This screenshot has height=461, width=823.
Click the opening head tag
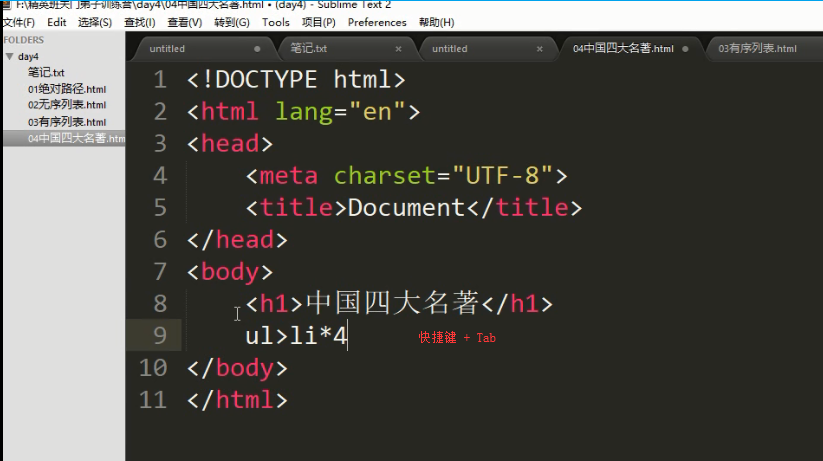point(230,144)
